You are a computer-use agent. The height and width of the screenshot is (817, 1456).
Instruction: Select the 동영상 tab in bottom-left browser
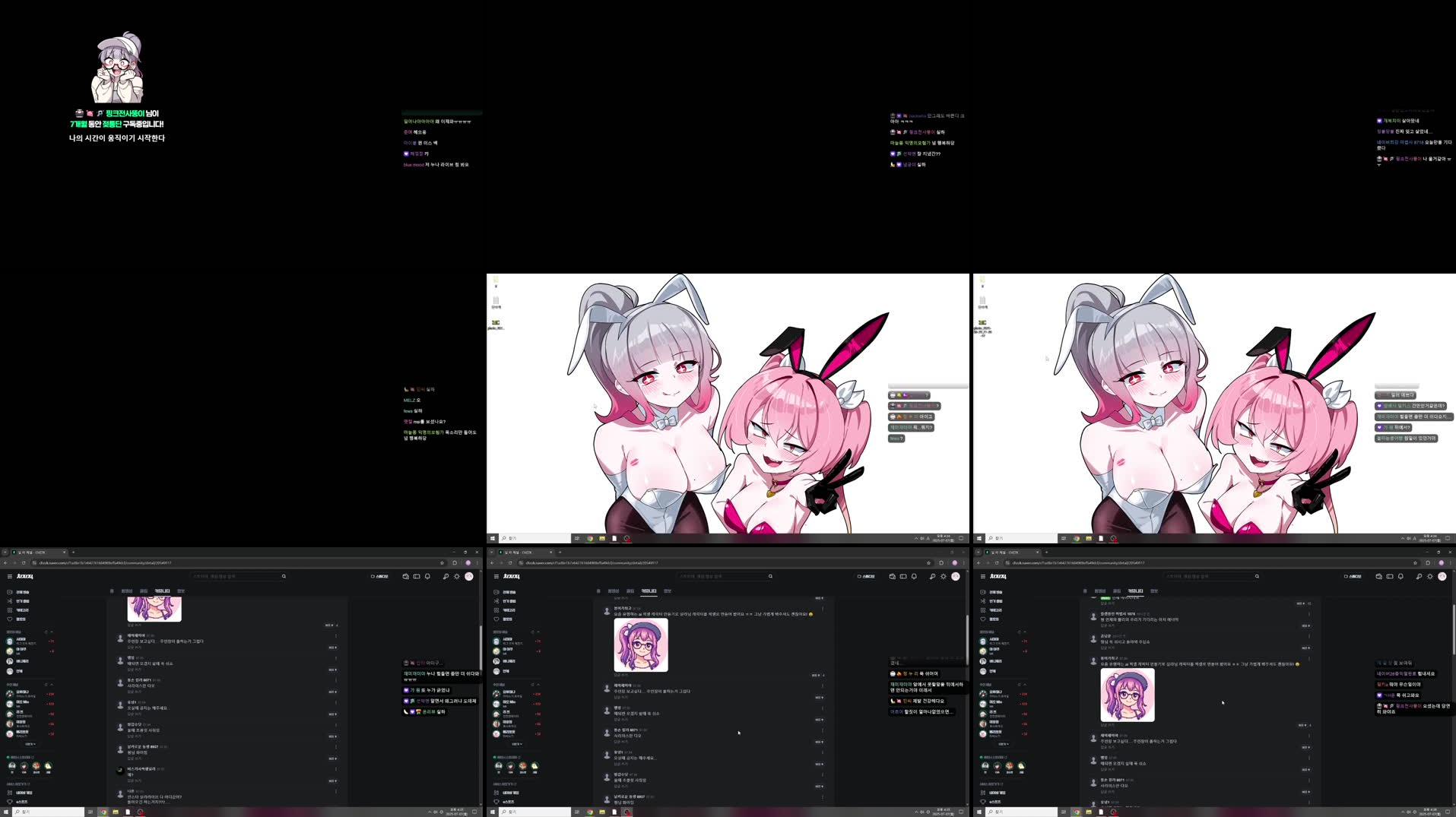point(127,591)
